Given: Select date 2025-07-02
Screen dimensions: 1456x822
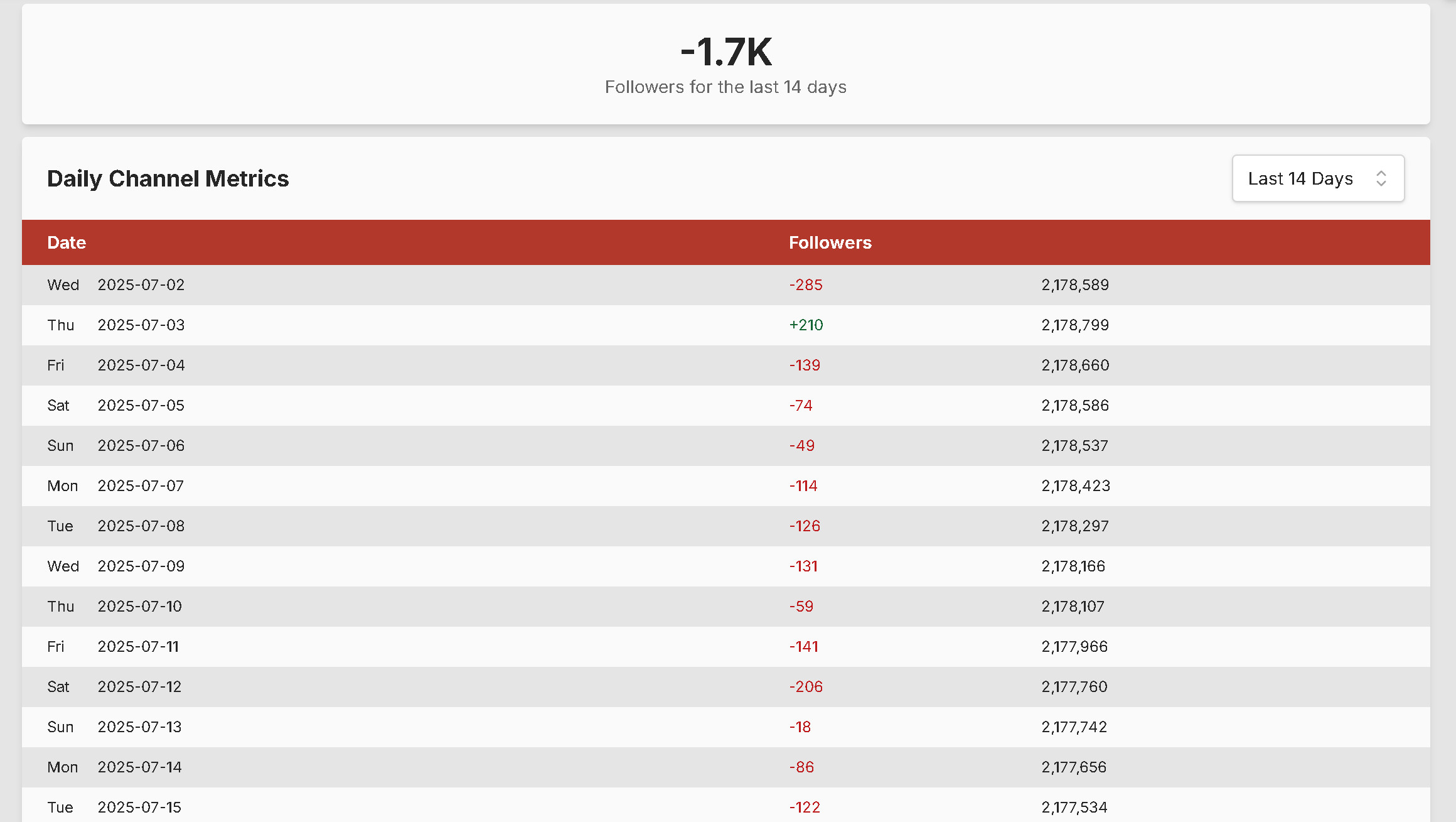Looking at the screenshot, I should 141,284.
